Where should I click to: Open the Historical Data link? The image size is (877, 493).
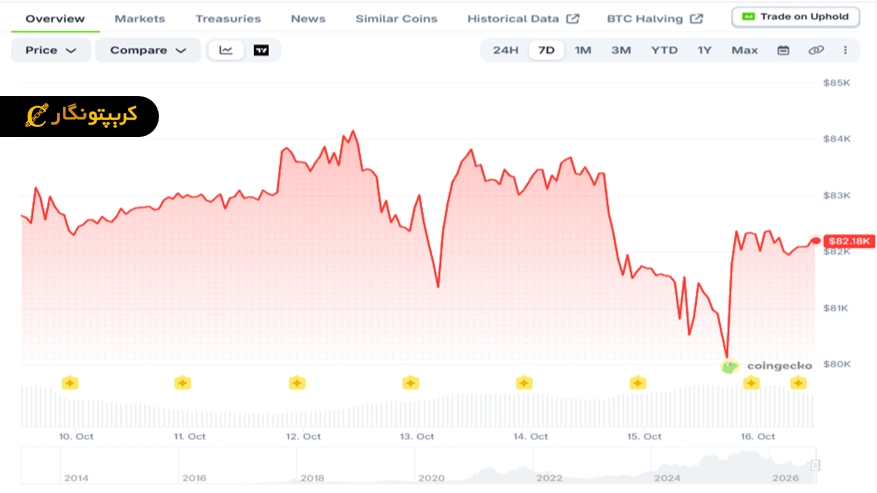[523, 18]
